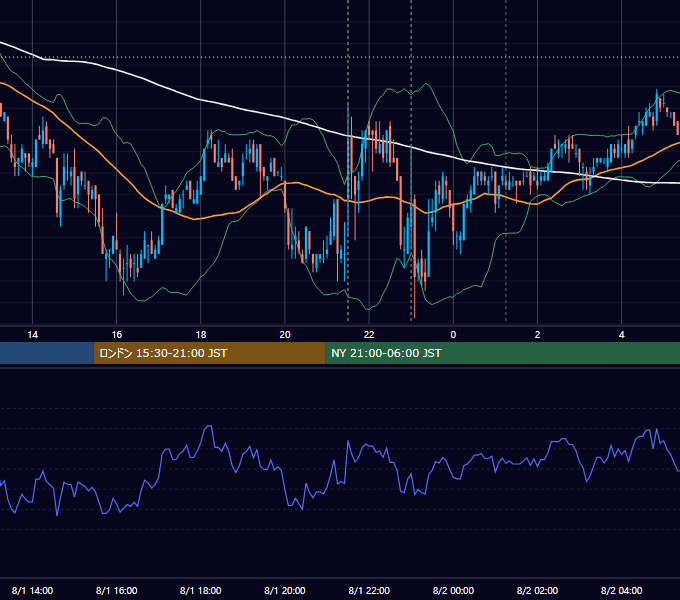The image size is (680, 600).
Task: Click the NY 21:00-06:00 JST session bar
Action: point(503,353)
